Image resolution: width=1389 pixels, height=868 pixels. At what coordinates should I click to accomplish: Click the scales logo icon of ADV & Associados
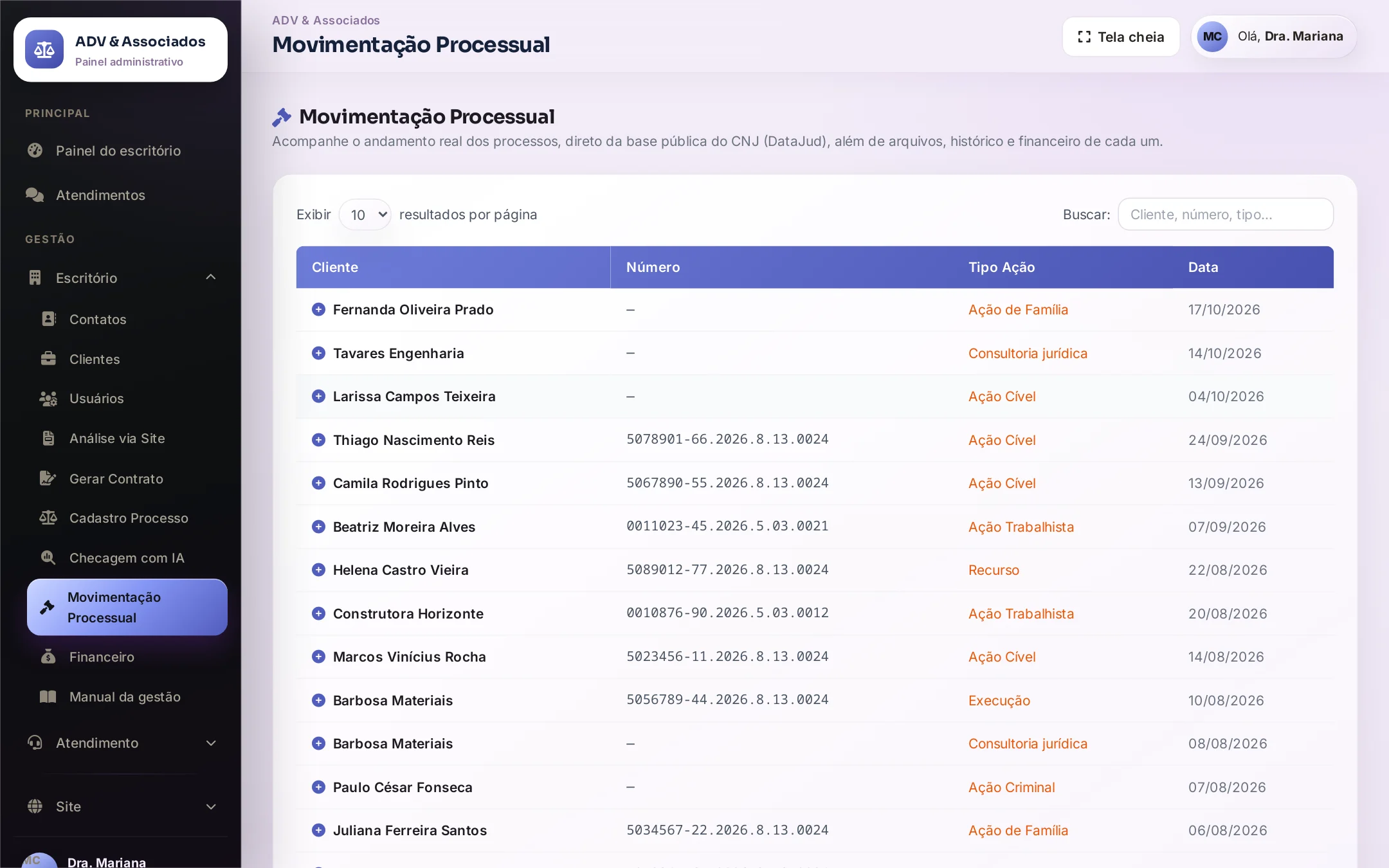[44, 50]
